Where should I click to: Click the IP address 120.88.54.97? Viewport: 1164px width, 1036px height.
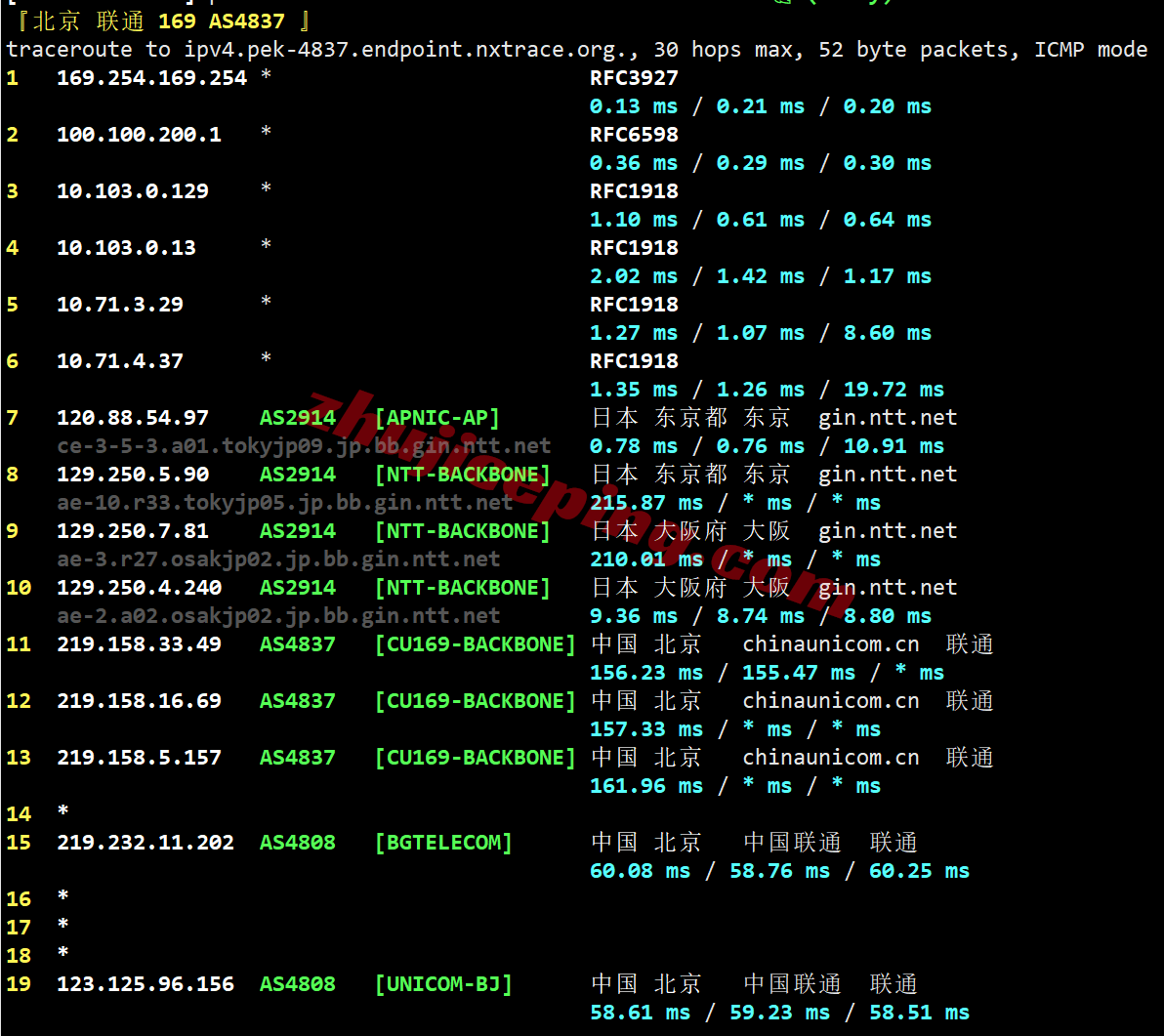(x=133, y=418)
